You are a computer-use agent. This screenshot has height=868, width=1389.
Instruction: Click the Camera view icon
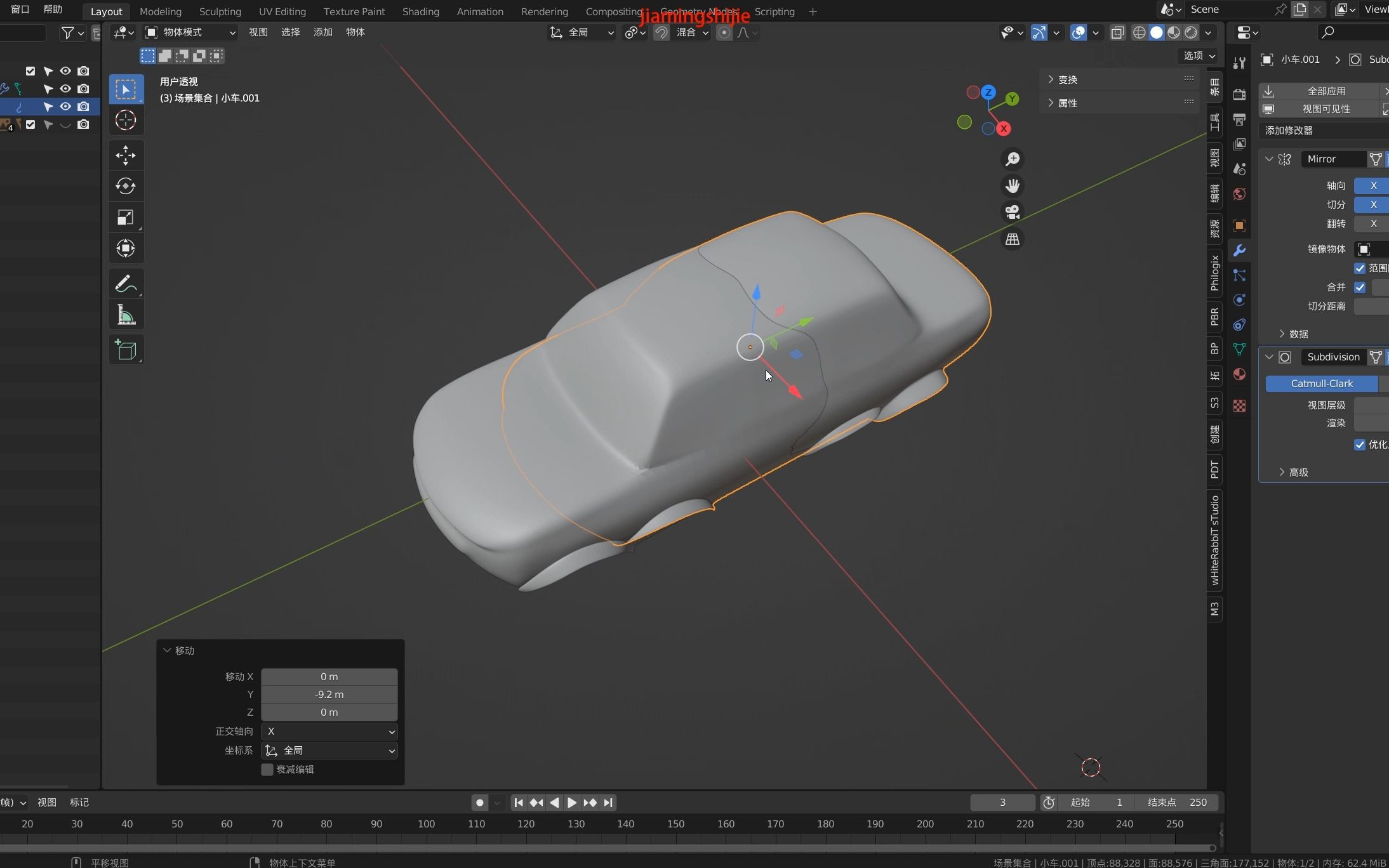[x=1012, y=211]
